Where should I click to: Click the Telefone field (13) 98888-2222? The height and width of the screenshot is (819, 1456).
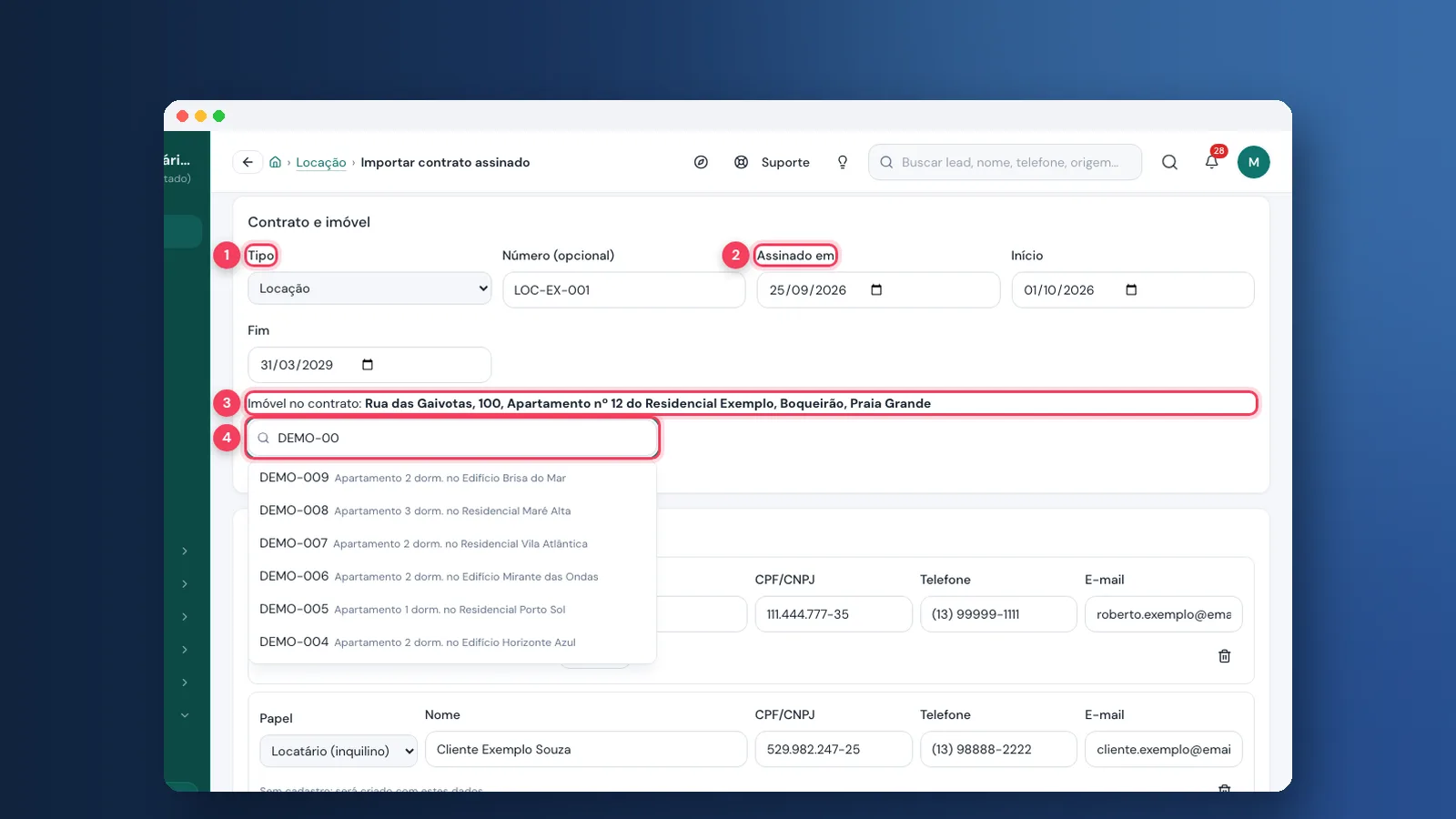pos(998,750)
